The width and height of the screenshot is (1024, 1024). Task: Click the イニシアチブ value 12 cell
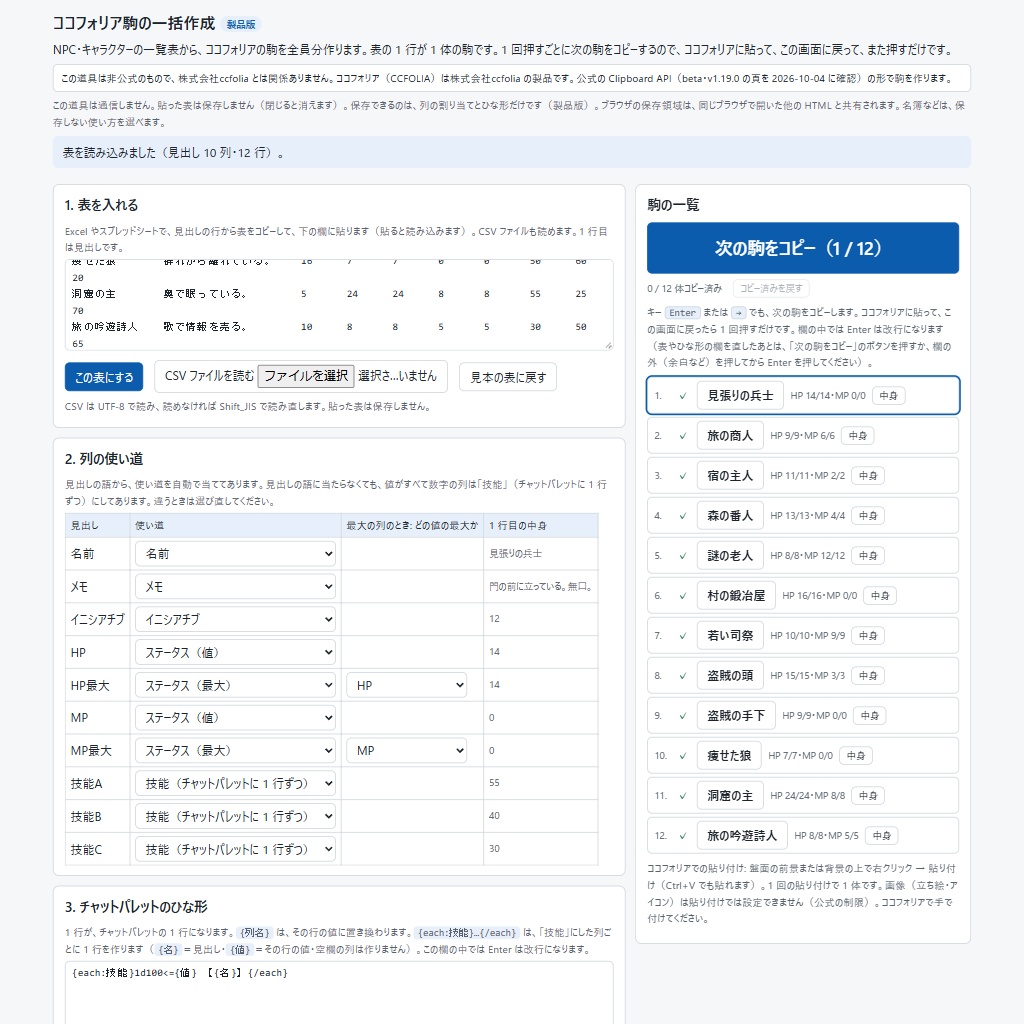point(541,619)
